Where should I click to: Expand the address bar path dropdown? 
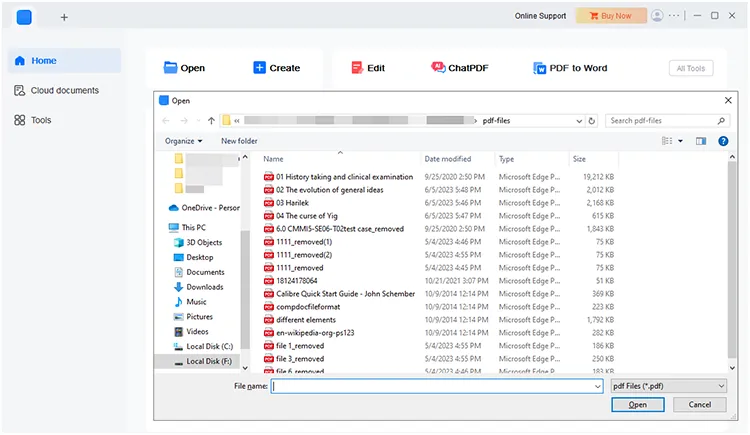tap(579, 121)
